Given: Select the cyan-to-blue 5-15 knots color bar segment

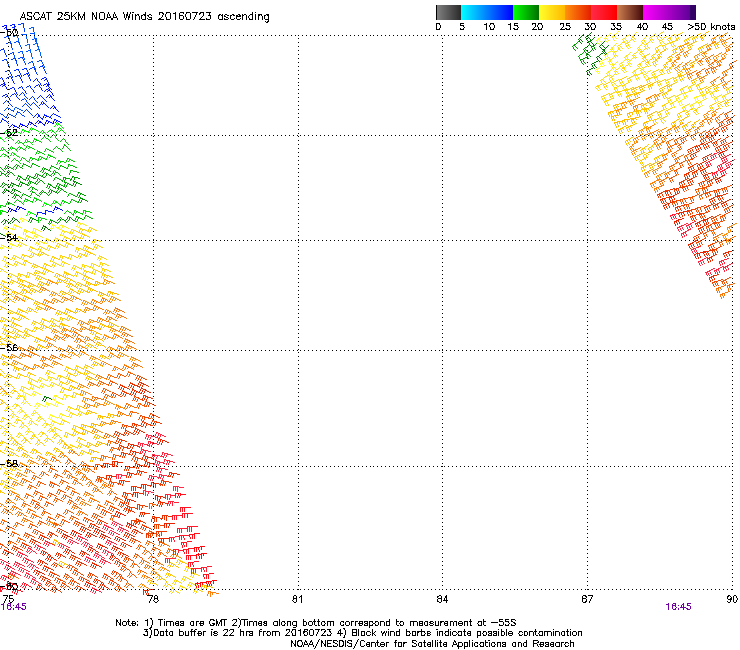Looking at the screenshot, I should pos(487,12).
